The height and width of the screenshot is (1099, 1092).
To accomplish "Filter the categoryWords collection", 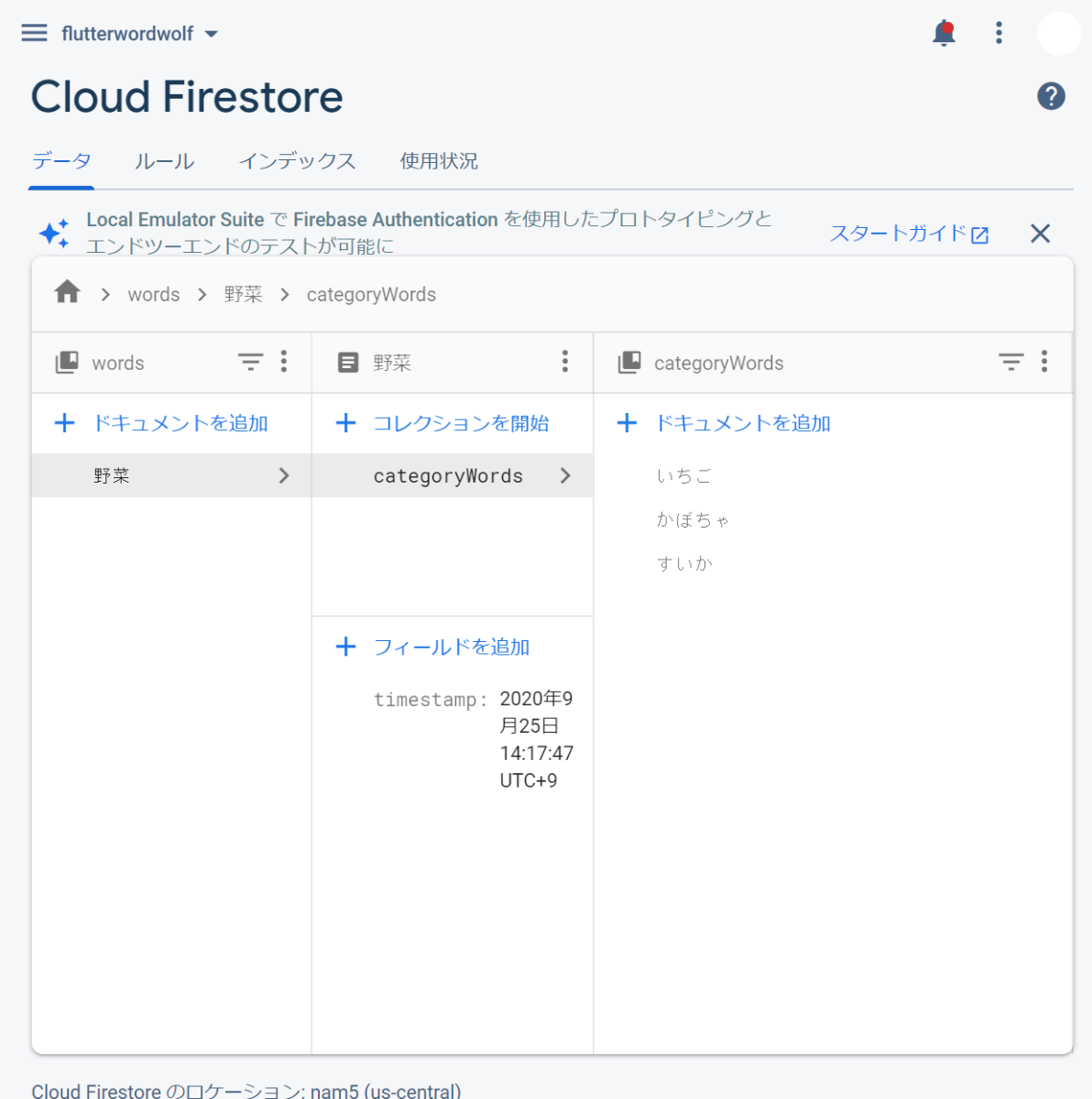I will 1010,362.
